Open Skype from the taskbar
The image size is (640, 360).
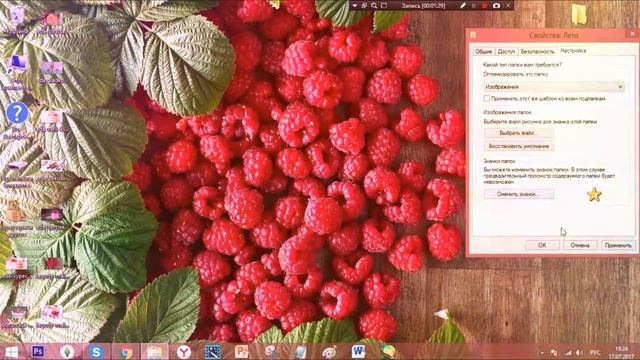(x=96, y=352)
